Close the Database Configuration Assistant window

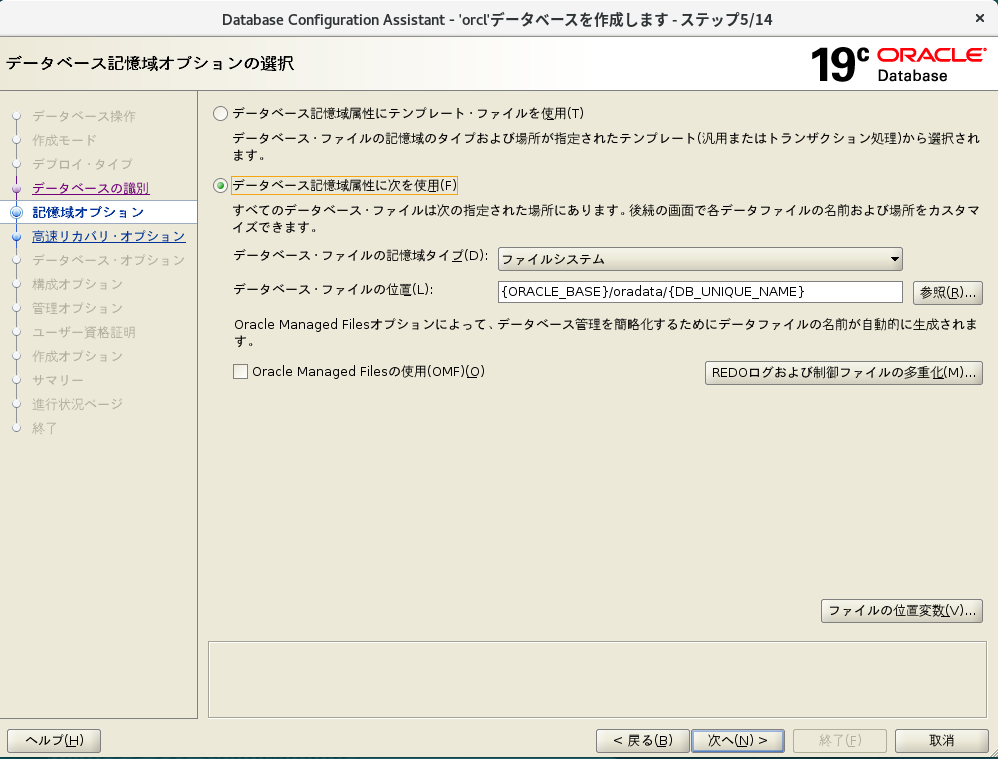pyautogui.click(x=978, y=18)
